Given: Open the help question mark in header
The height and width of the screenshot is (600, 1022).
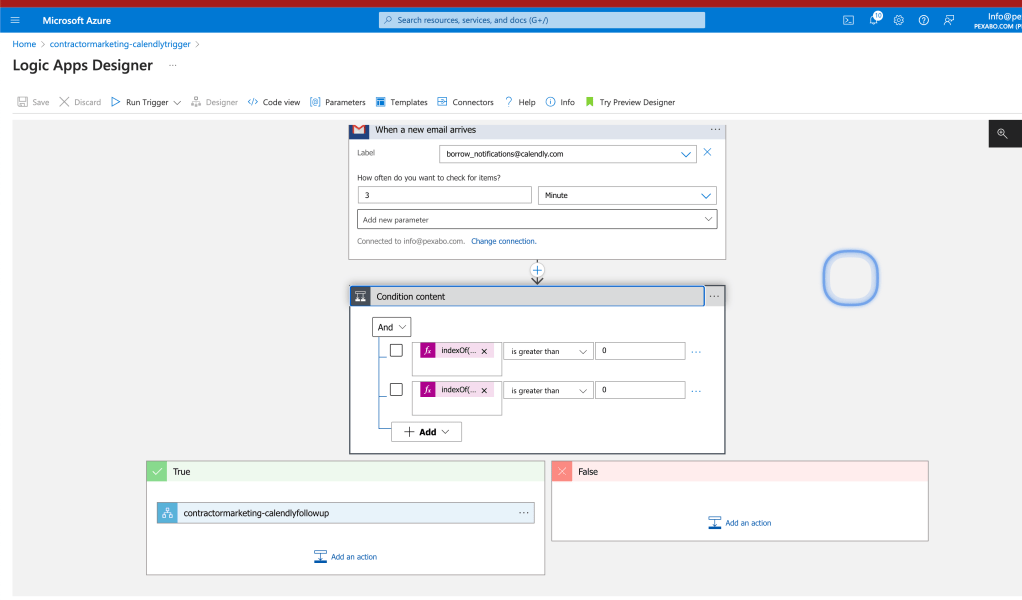Looking at the screenshot, I should [x=924, y=20].
